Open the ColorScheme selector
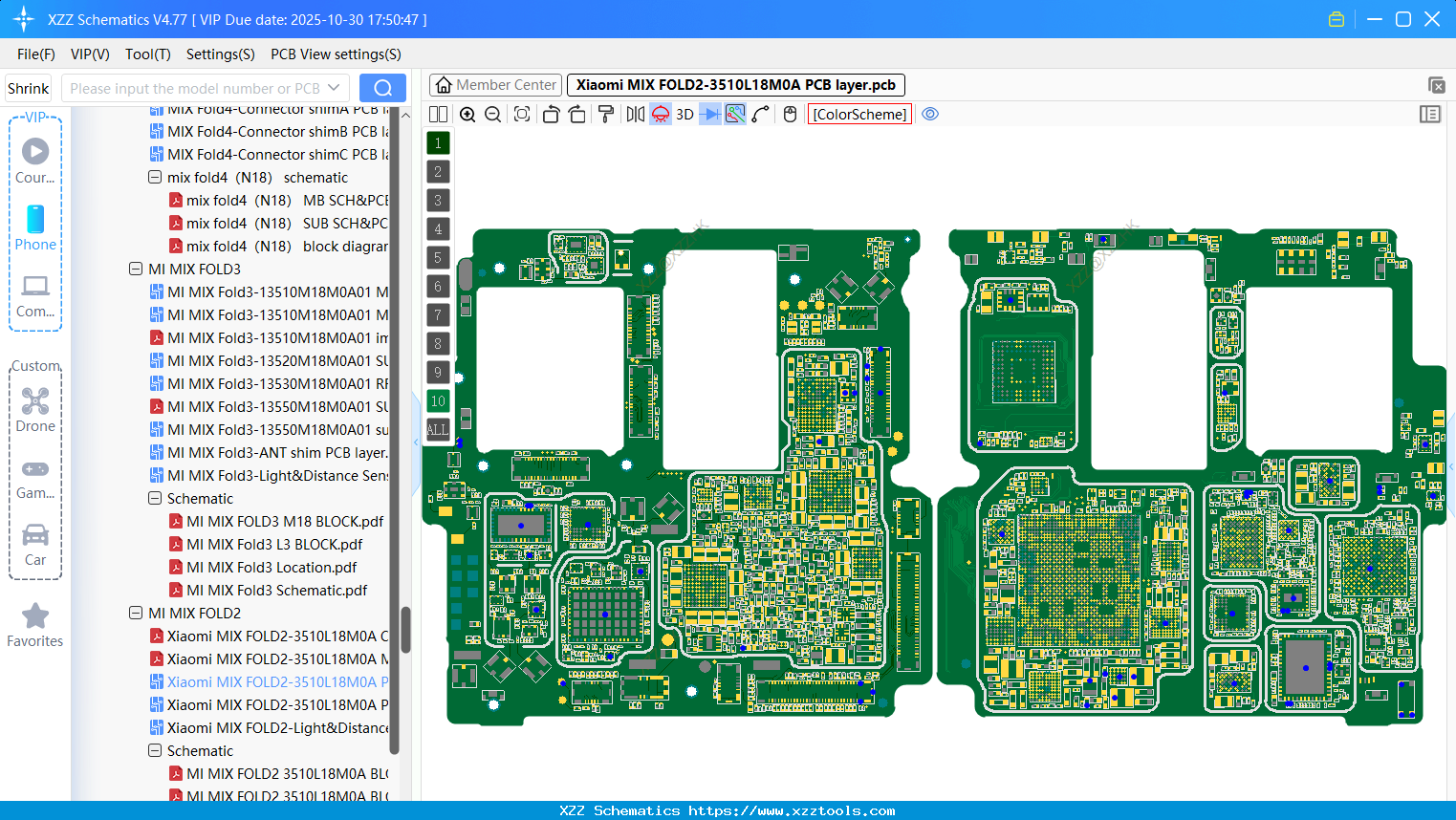The image size is (1456, 820). click(858, 114)
